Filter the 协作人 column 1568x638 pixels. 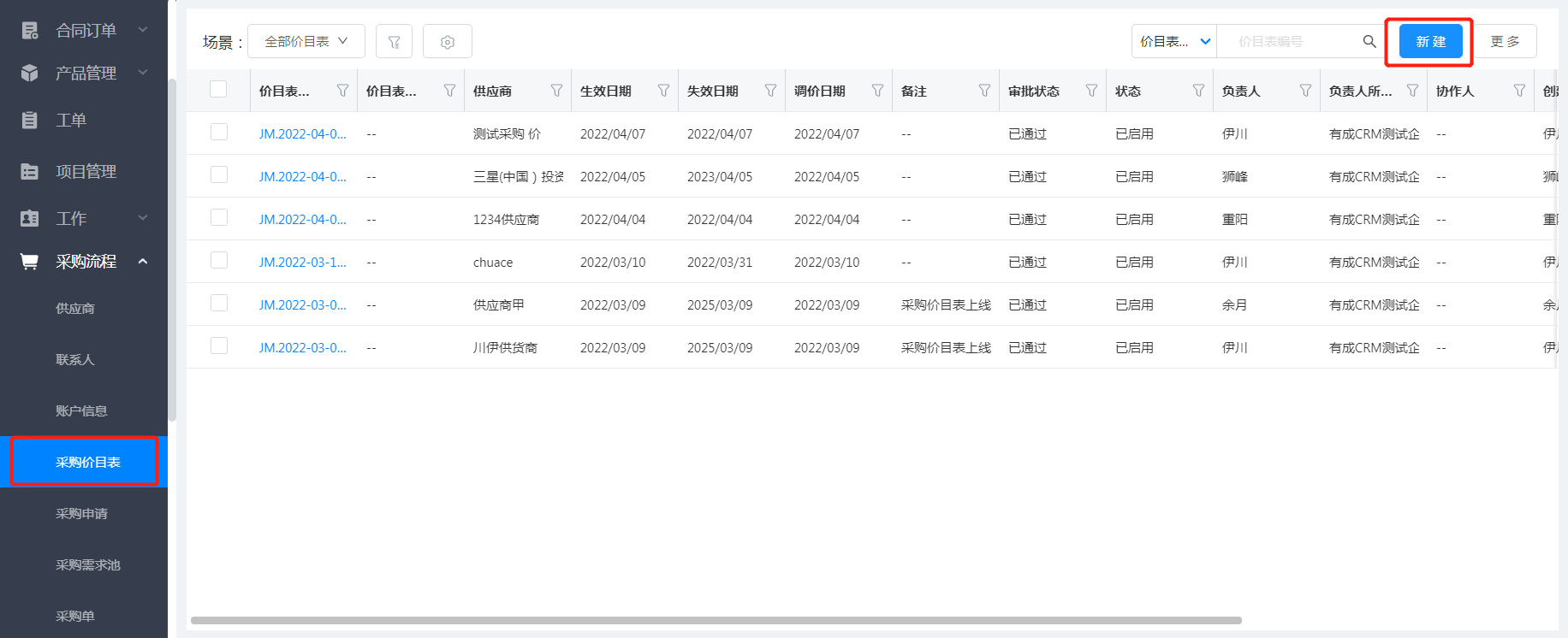(x=1519, y=91)
